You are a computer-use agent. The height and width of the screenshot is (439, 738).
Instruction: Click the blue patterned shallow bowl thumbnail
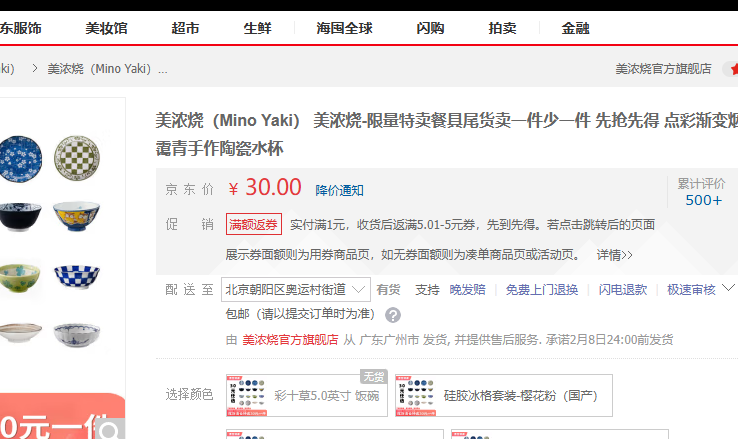(x=77, y=335)
